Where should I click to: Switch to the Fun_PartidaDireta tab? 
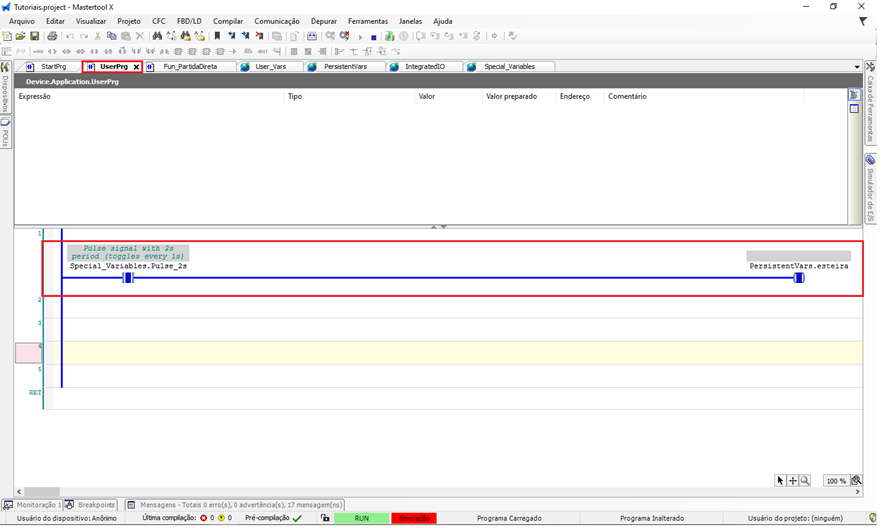[190, 67]
